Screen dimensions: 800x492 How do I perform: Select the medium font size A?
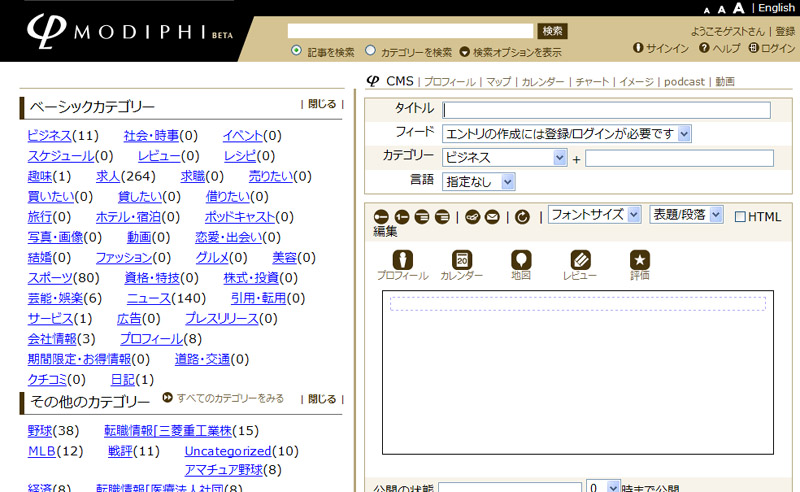point(721,9)
